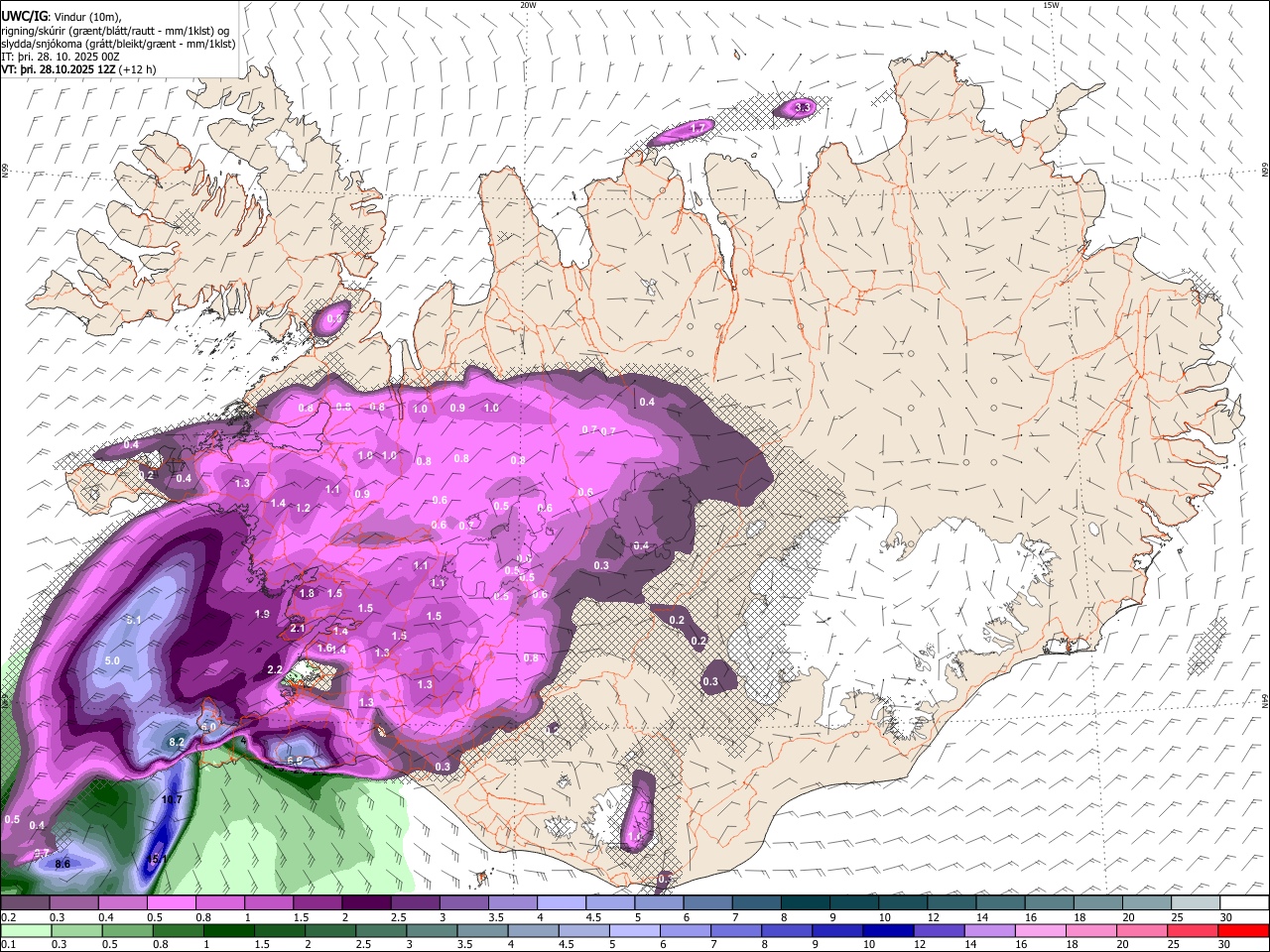Click the 15W longitude label
The width and height of the screenshot is (1270, 952).
coord(1052,5)
